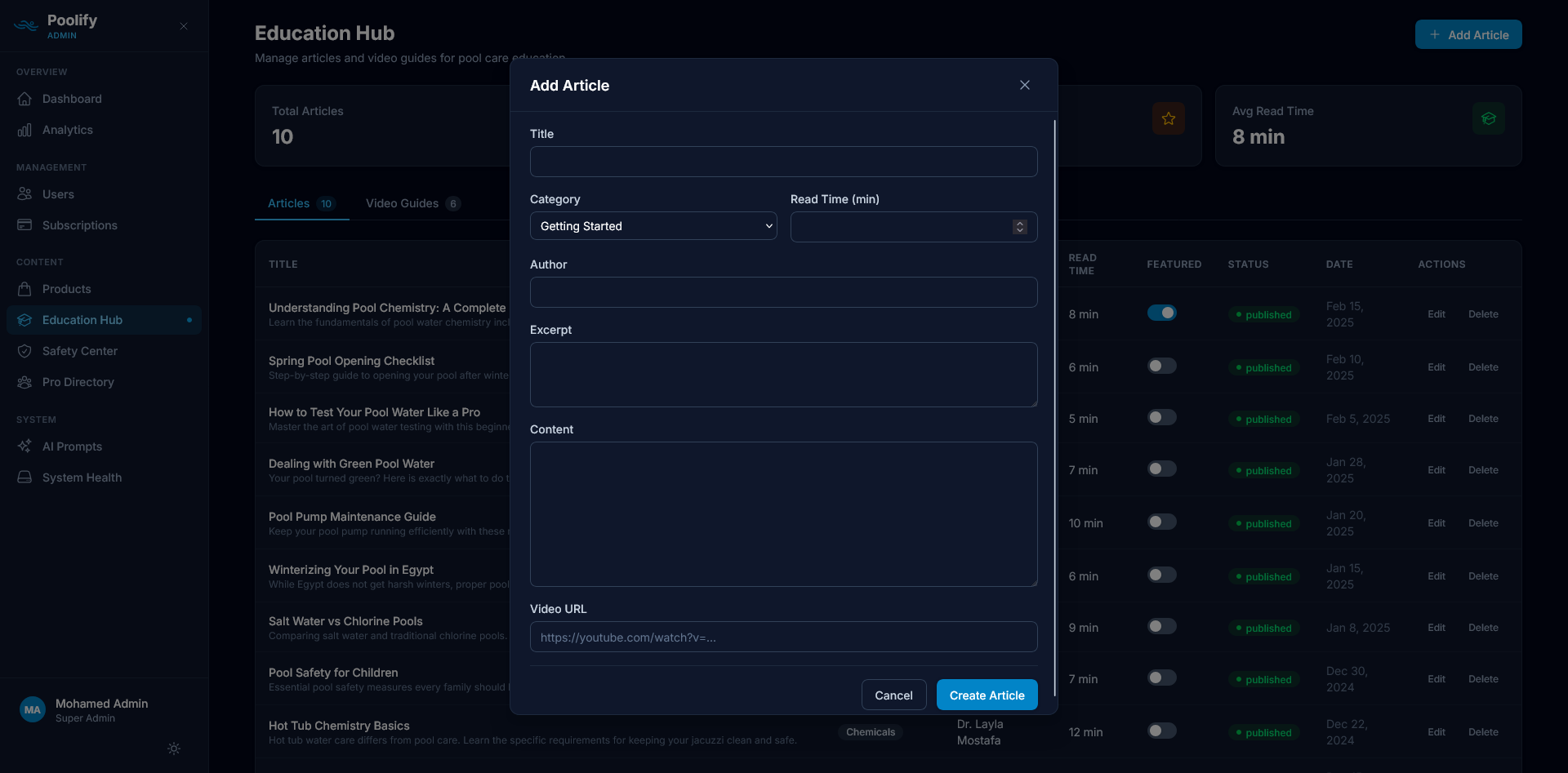Open the Analytics bar chart icon

point(24,130)
